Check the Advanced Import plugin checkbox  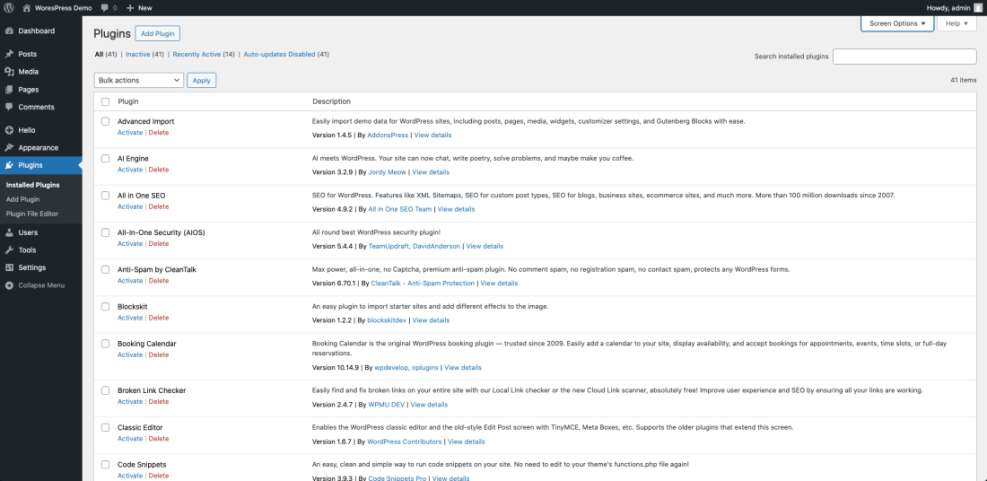point(105,122)
